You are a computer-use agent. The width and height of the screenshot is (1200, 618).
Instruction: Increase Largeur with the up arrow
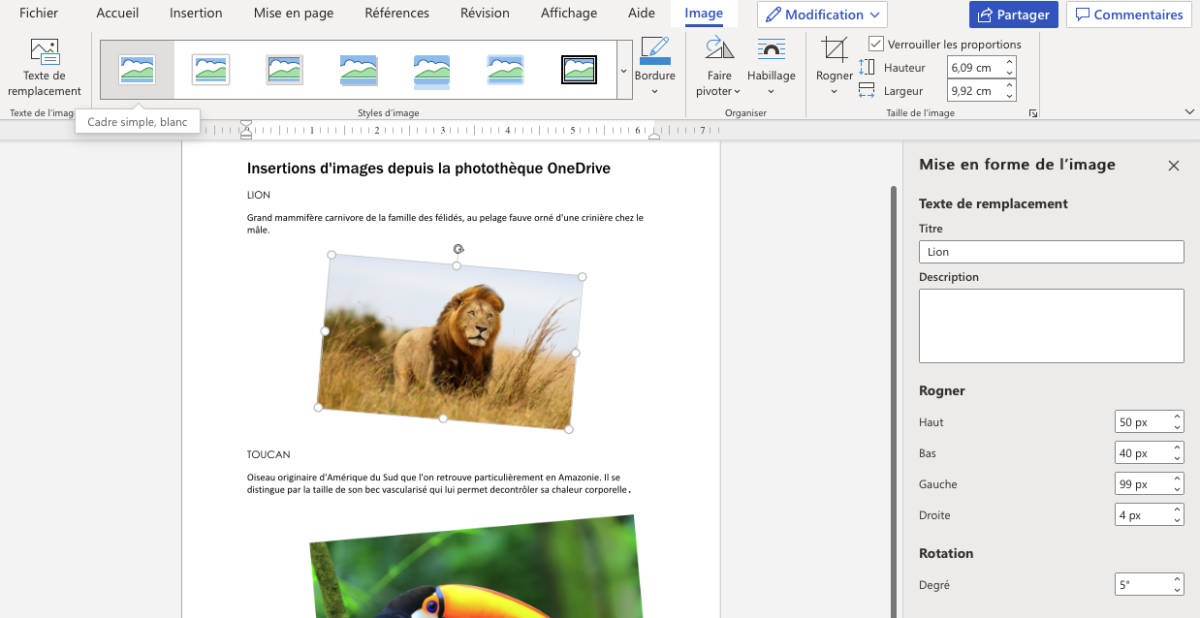[x=1010, y=85]
